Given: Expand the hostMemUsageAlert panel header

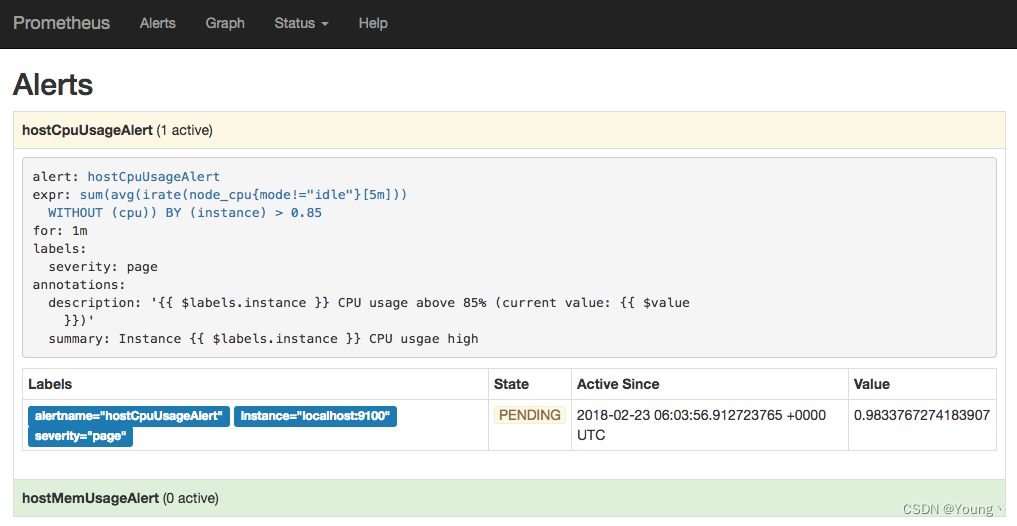Looking at the screenshot, I should [509, 498].
